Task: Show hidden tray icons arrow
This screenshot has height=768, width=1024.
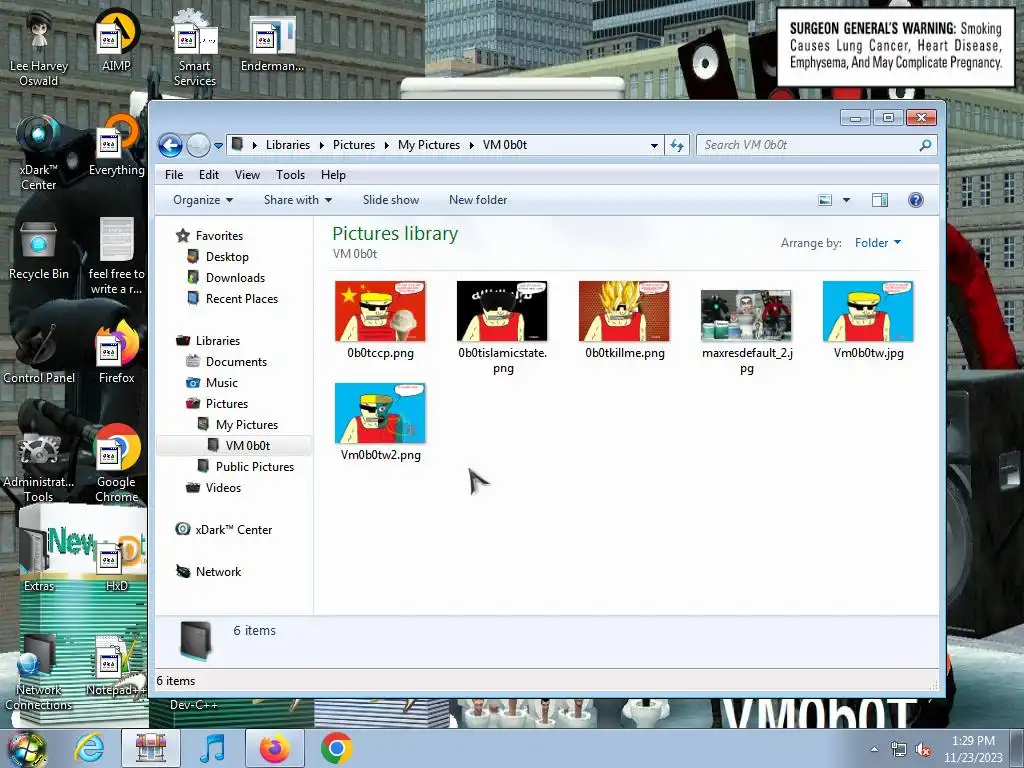Action: [874, 749]
